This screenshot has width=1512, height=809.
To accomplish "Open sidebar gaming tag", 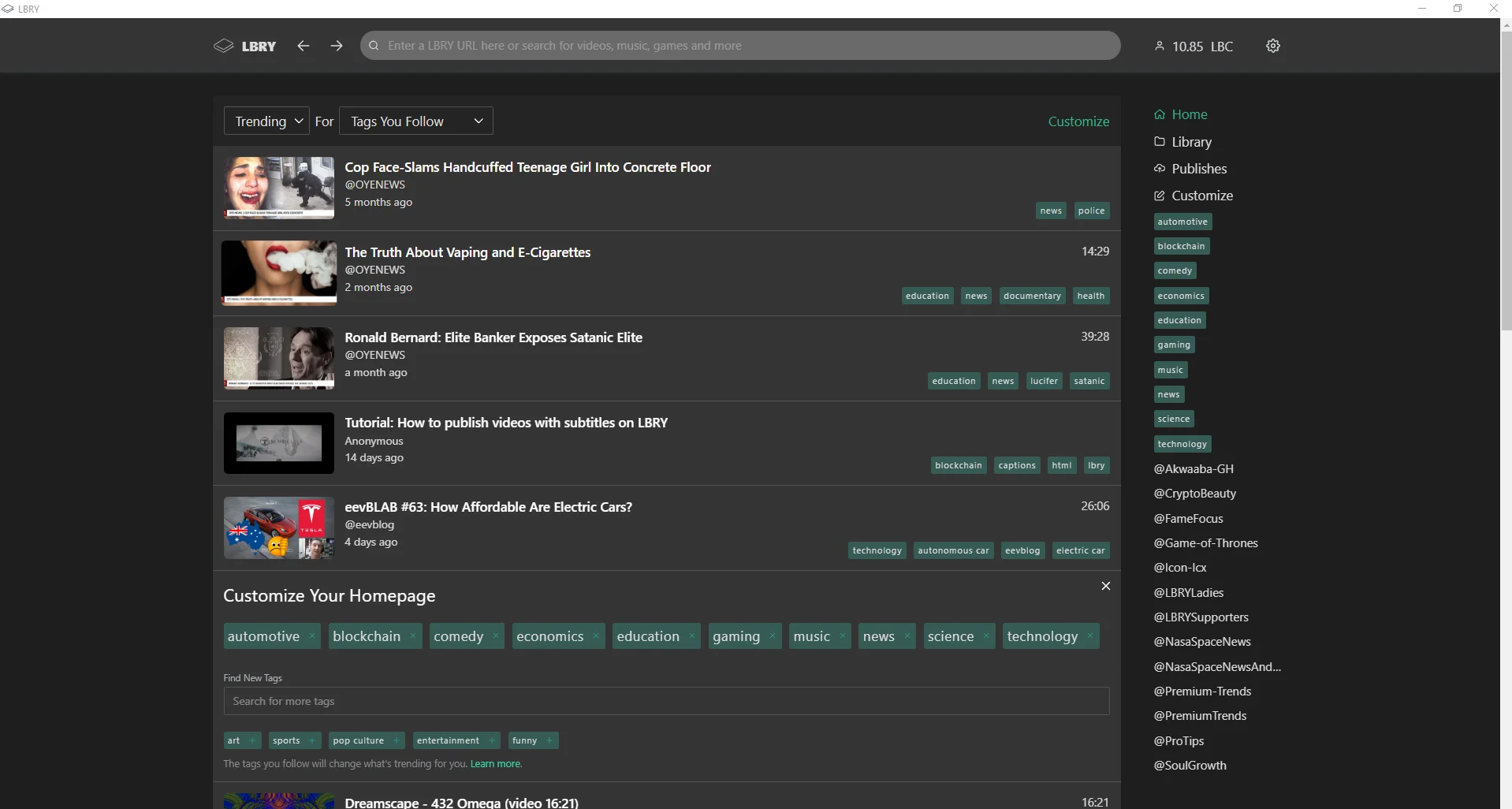I will click(1174, 345).
